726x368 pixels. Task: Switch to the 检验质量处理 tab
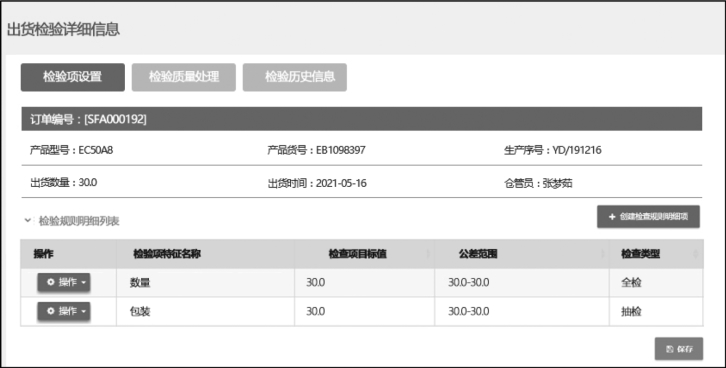(184, 77)
